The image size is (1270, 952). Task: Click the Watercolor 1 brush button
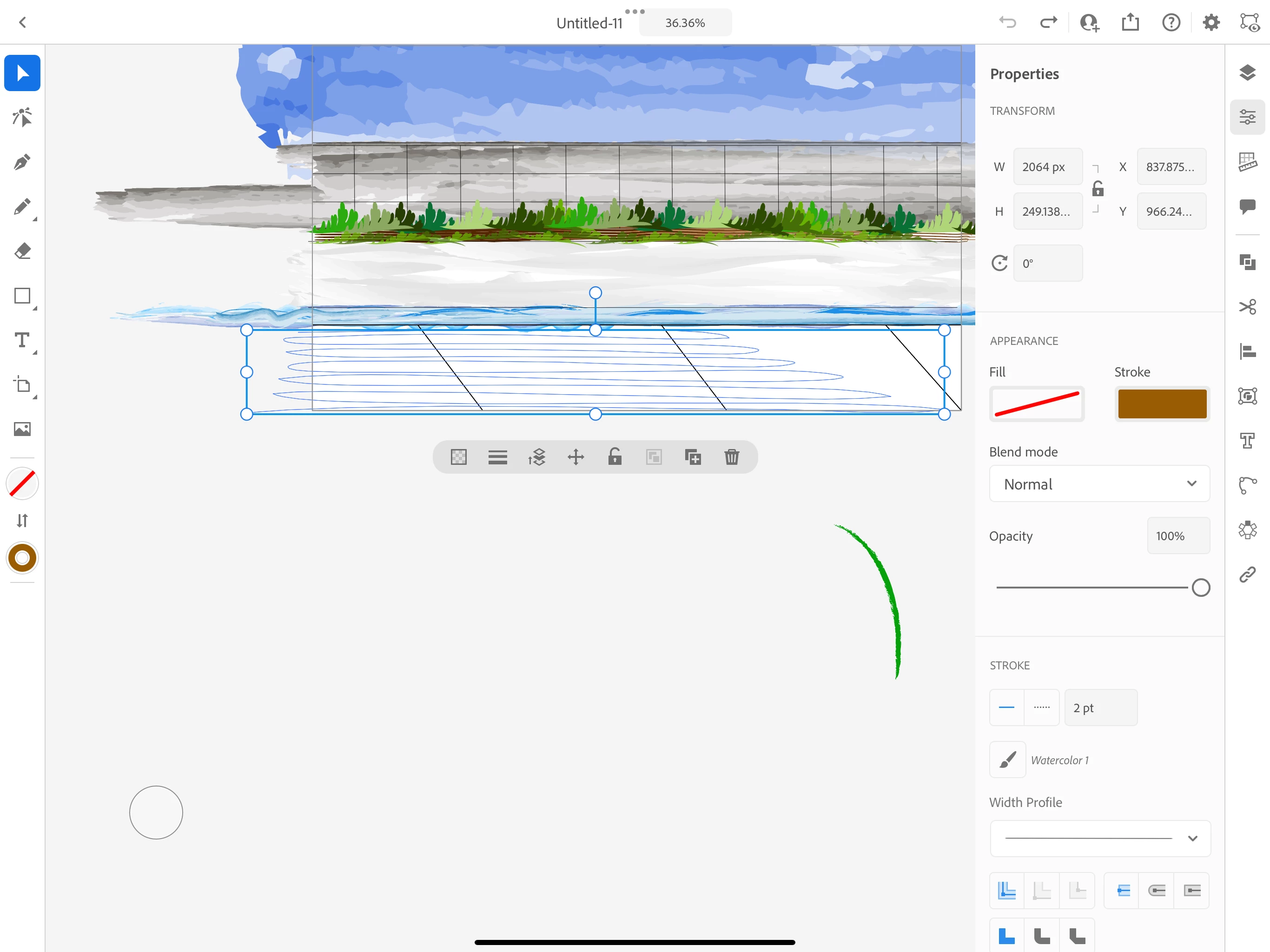pos(1007,760)
